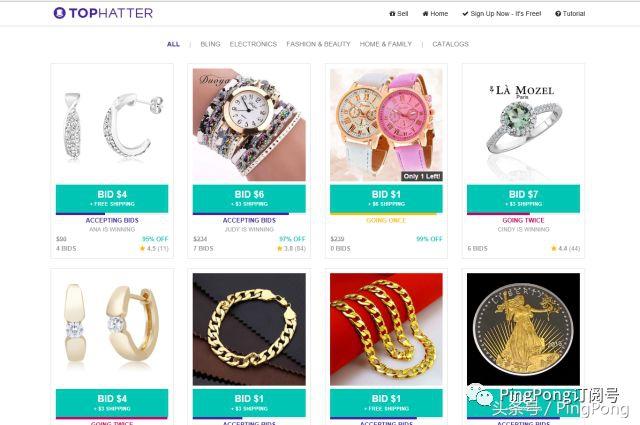Viewport: 640px width, 425px height.
Task: Select HOME & FAMILY category
Action: tap(386, 44)
